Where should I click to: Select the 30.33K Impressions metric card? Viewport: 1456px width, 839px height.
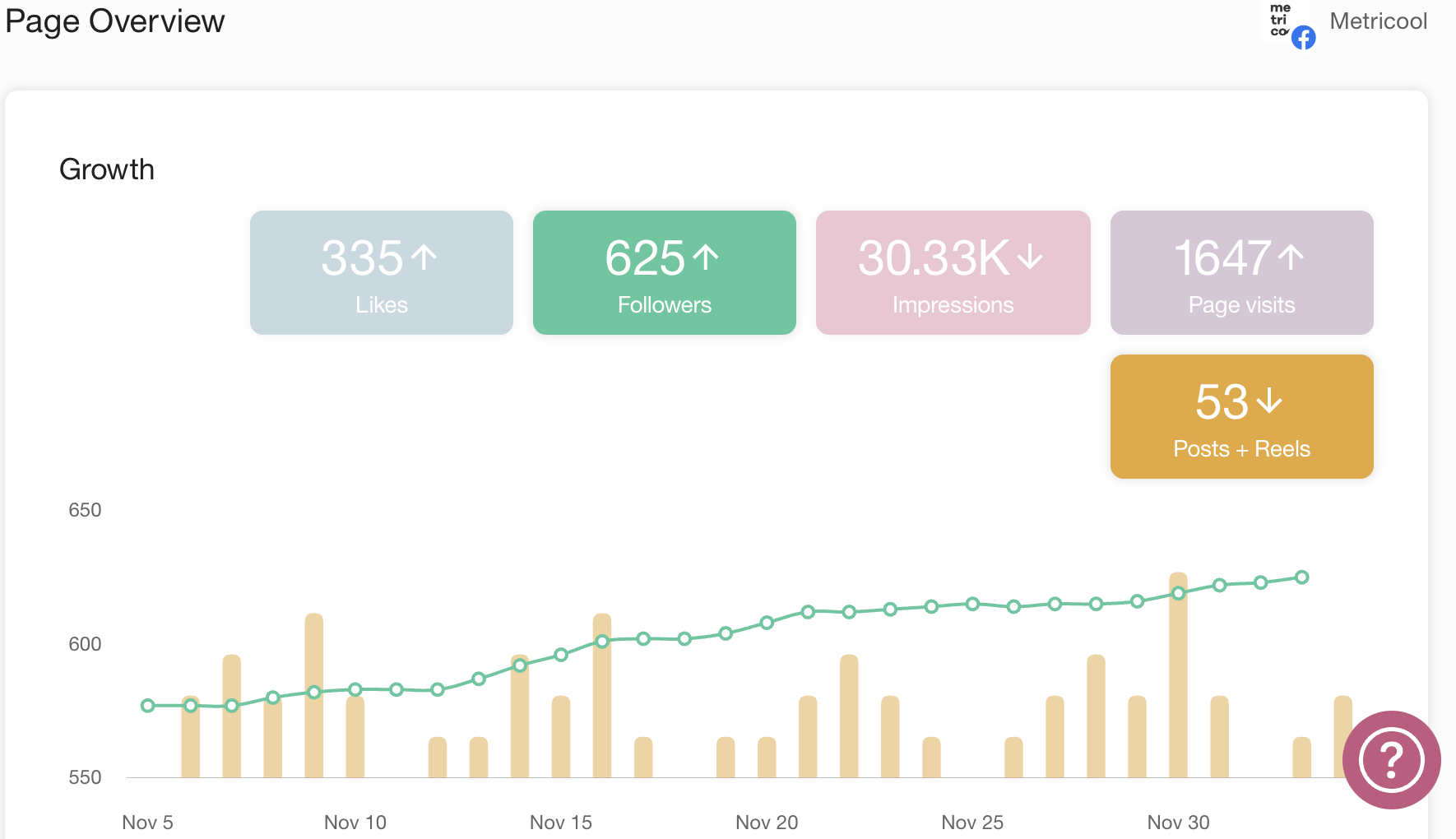[953, 272]
